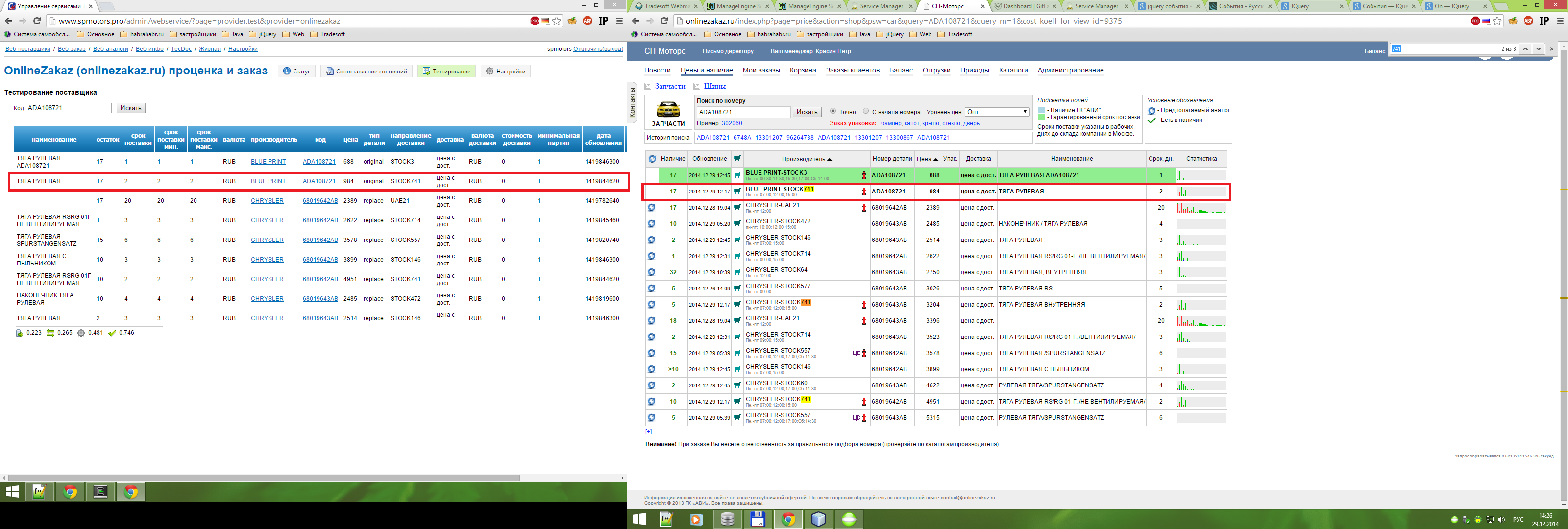Click cart icon in CHRYSLER-STOCK60 row
This screenshot has width=1568, height=529.
[737, 385]
